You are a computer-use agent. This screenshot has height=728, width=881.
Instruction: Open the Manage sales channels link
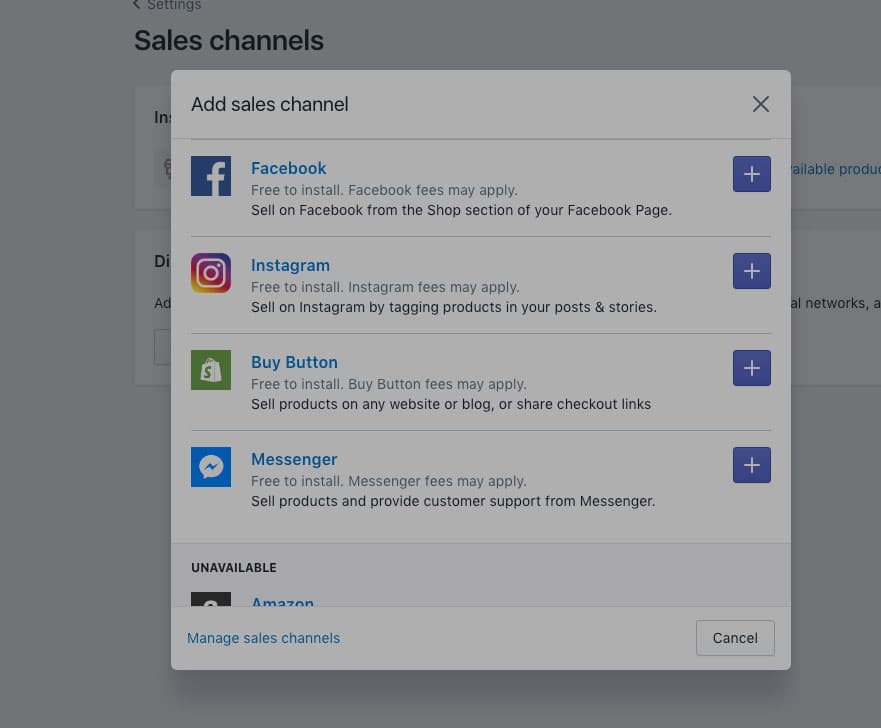click(x=264, y=638)
